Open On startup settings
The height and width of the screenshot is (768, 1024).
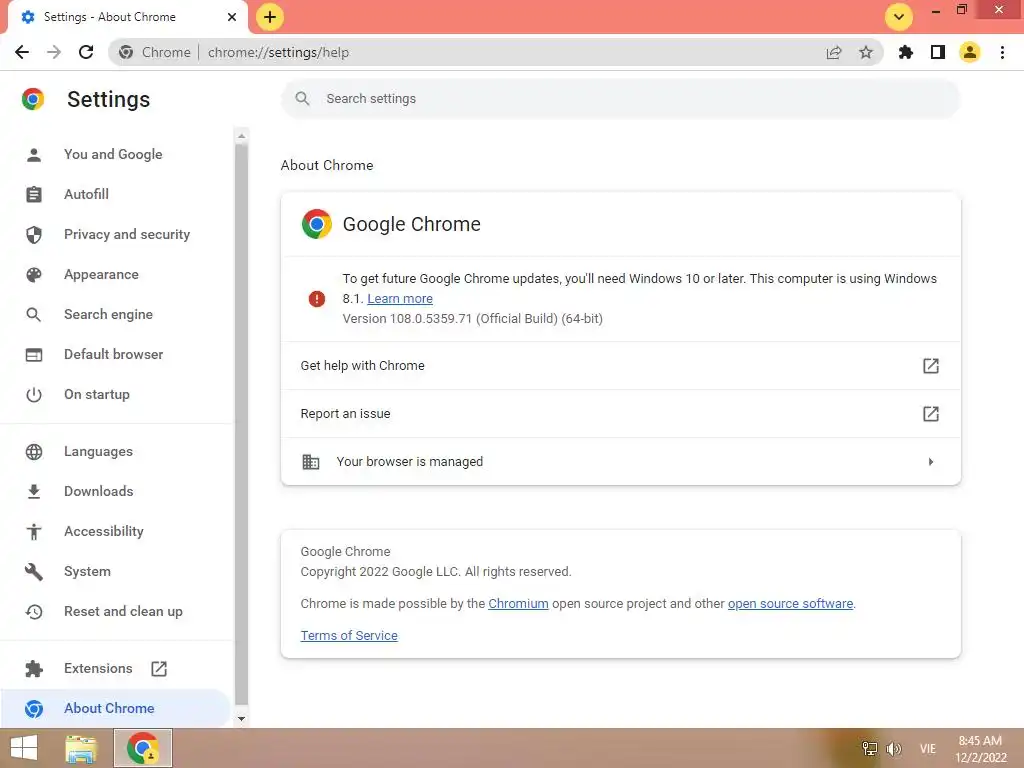[x=97, y=394]
